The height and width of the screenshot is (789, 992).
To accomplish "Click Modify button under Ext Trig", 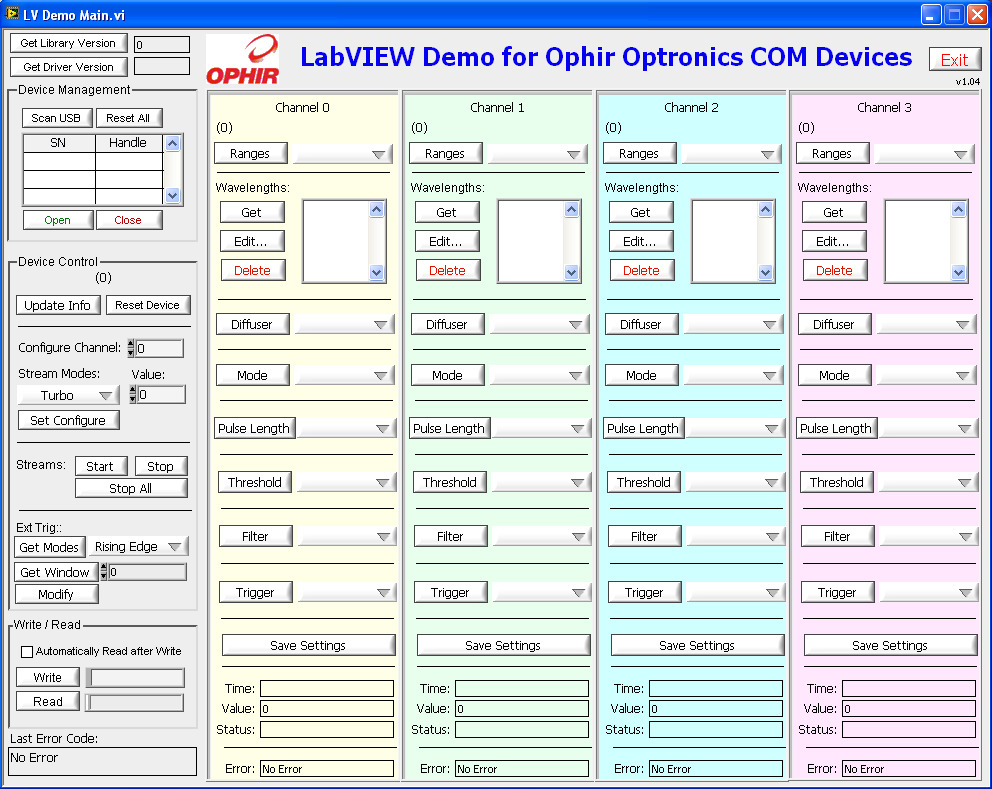I will coord(56,594).
